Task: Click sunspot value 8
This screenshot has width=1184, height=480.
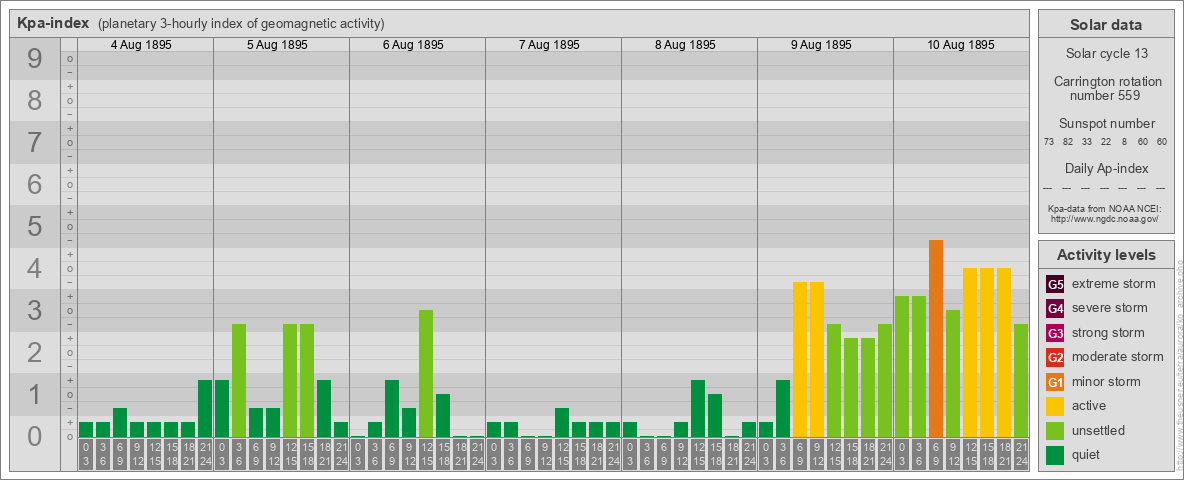Action: coord(1124,142)
